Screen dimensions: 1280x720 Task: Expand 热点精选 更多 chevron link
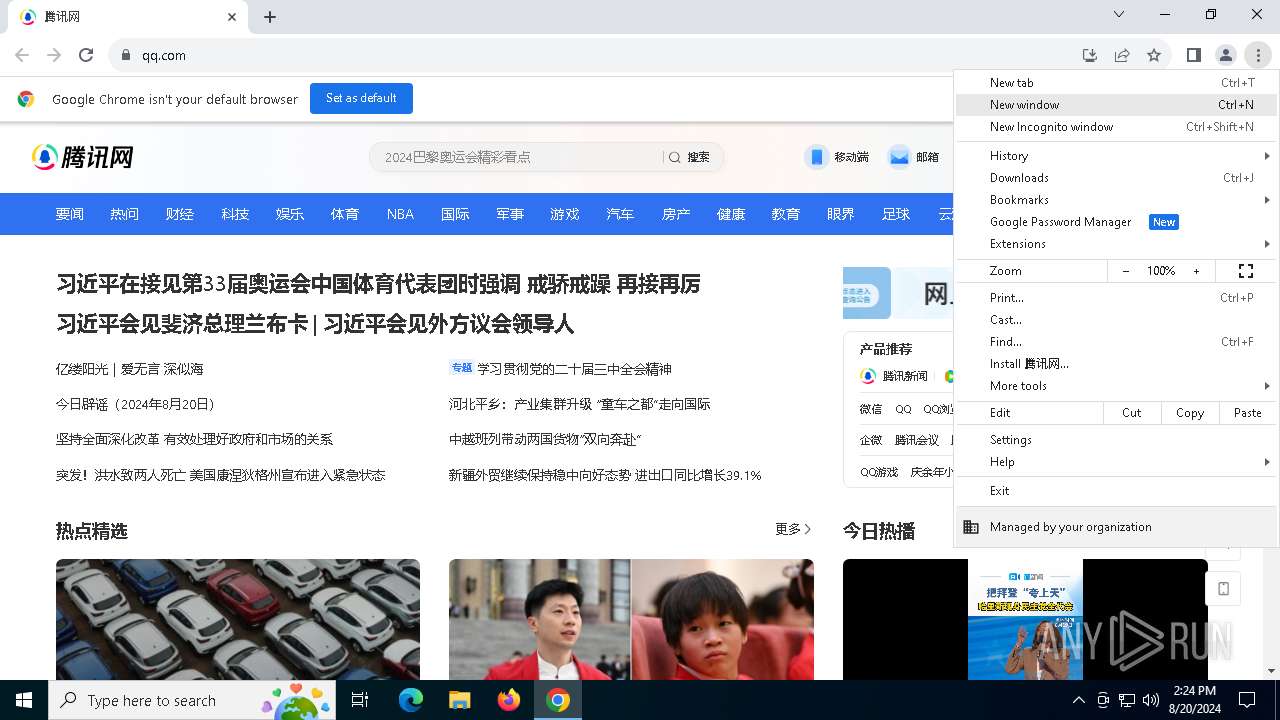(x=794, y=529)
